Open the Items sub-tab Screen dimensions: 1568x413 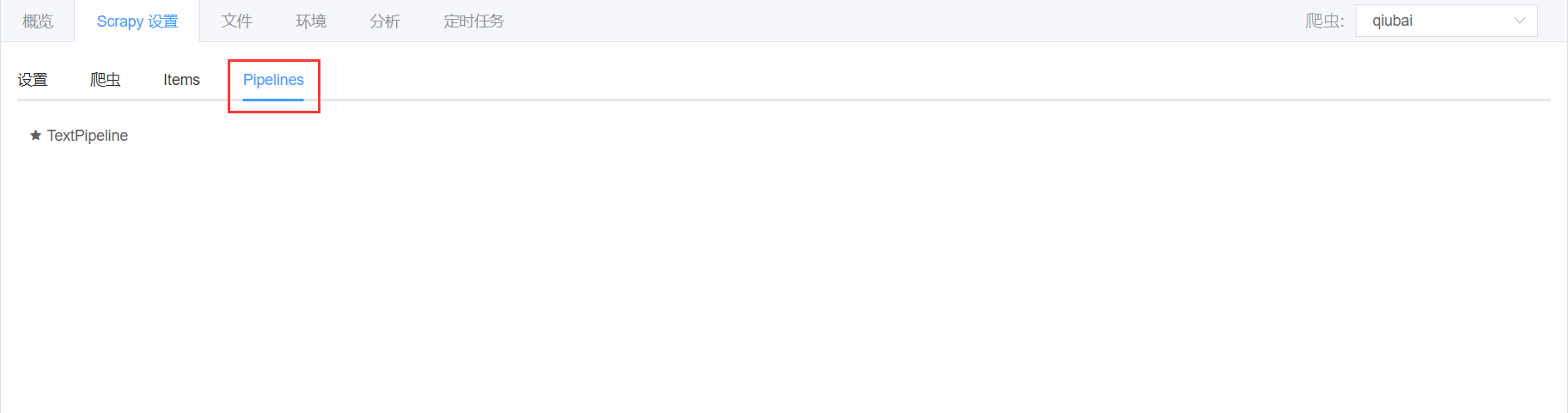click(181, 80)
